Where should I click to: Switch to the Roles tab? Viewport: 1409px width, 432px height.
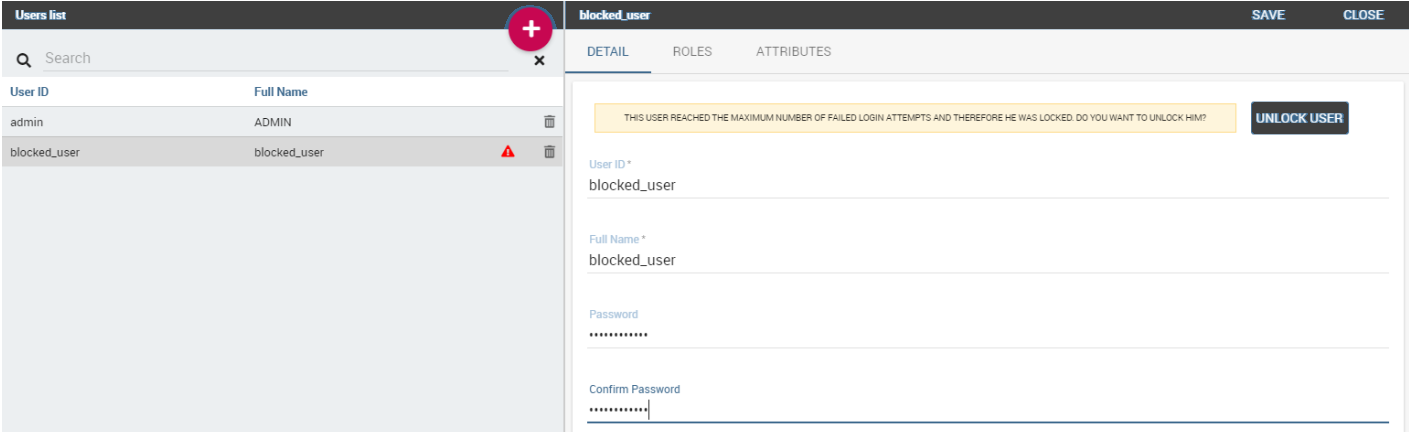(692, 51)
